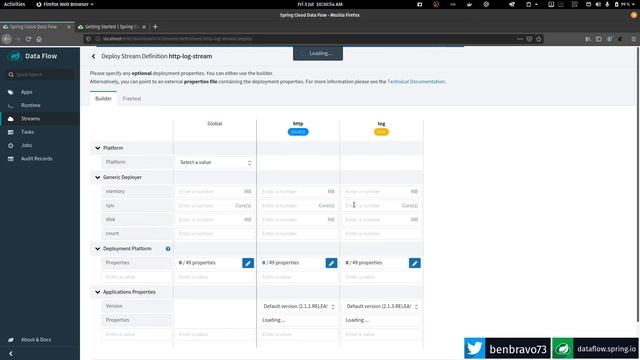Focus the Quick Search field
The width and height of the screenshot is (640, 360).
coord(40,75)
